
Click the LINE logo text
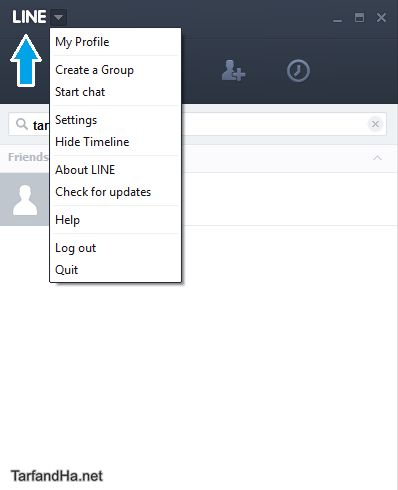pyautogui.click(x=29, y=17)
